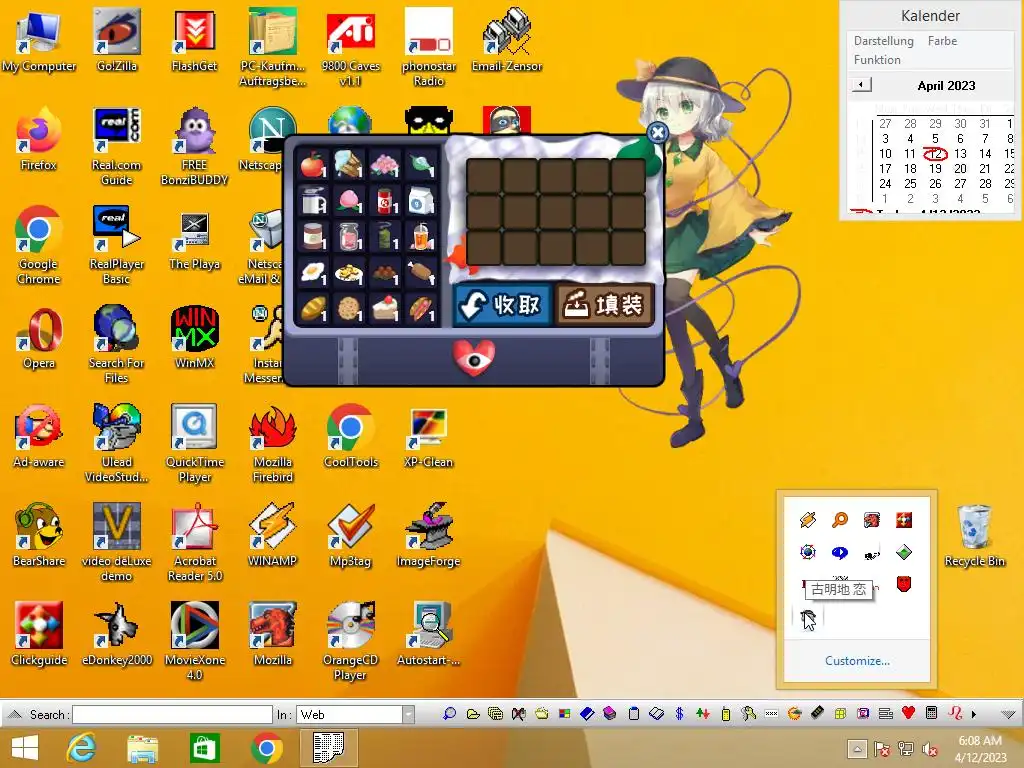The width and height of the screenshot is (1024, 768).
Task: Click the 收取 collect button
Action: [503, 304]
